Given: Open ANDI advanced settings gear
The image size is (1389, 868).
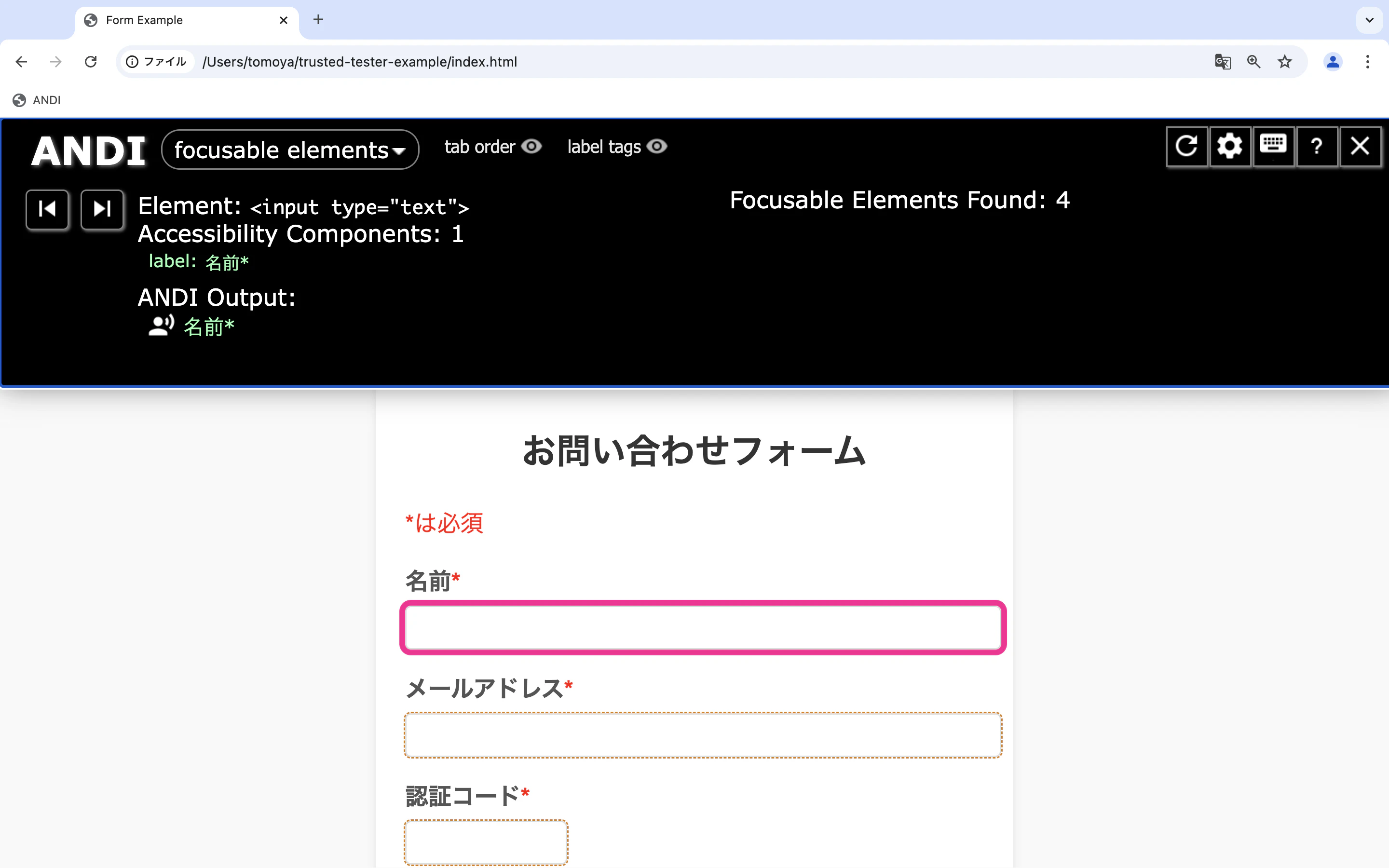Looking at the screenshot, I should point(1229,147).
